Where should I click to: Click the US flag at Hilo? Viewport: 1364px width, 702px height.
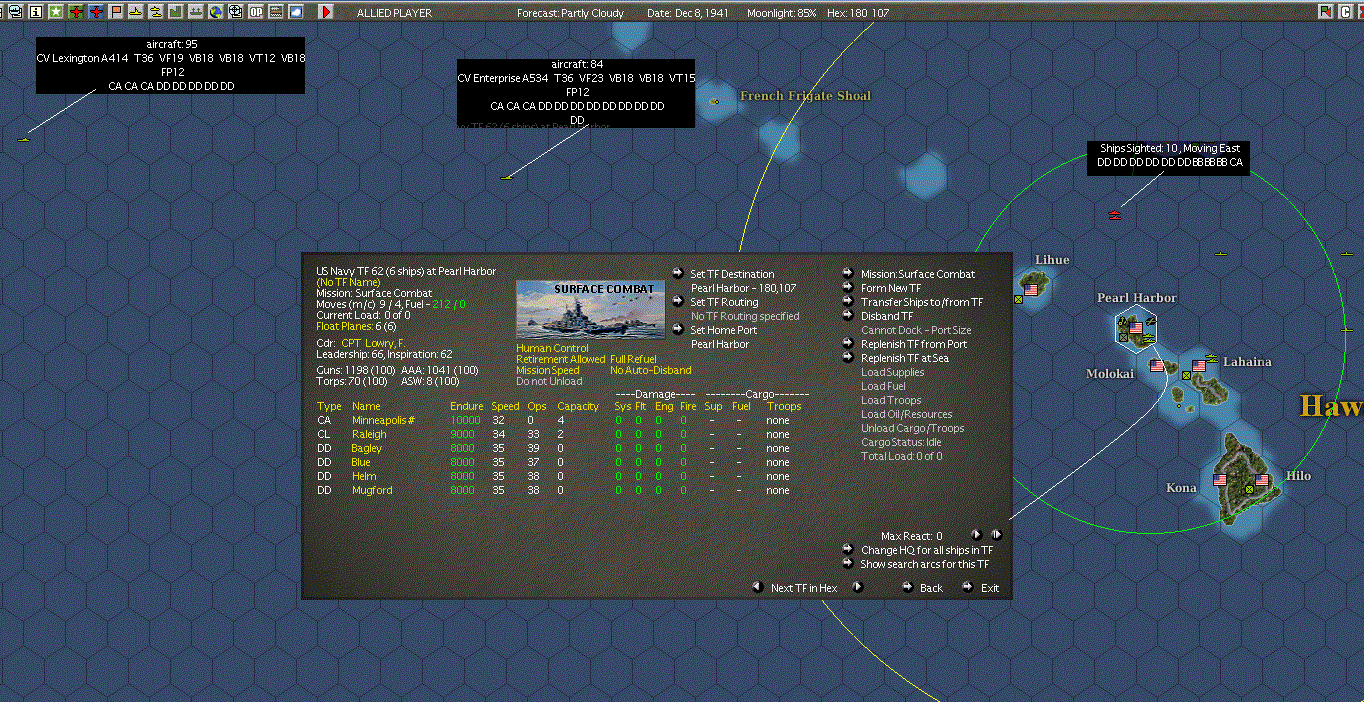(x=1262, y=480)
